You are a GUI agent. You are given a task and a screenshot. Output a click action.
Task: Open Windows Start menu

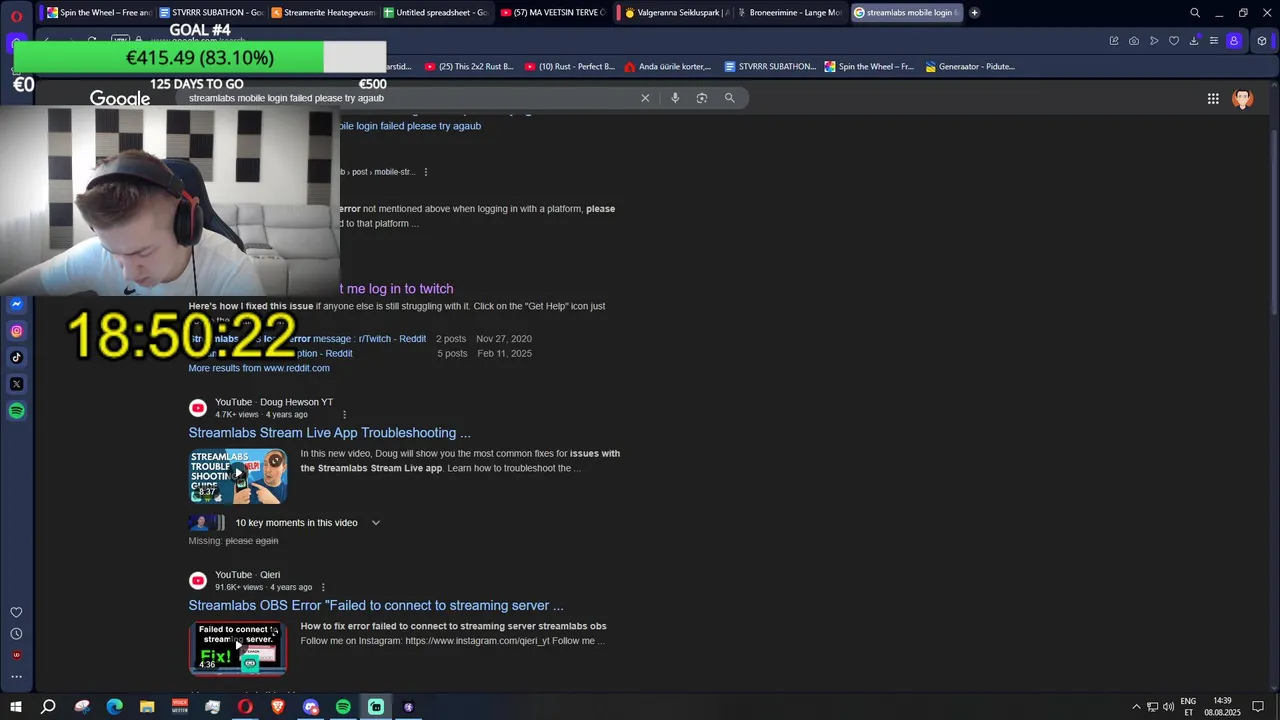(x=16, y=707)
